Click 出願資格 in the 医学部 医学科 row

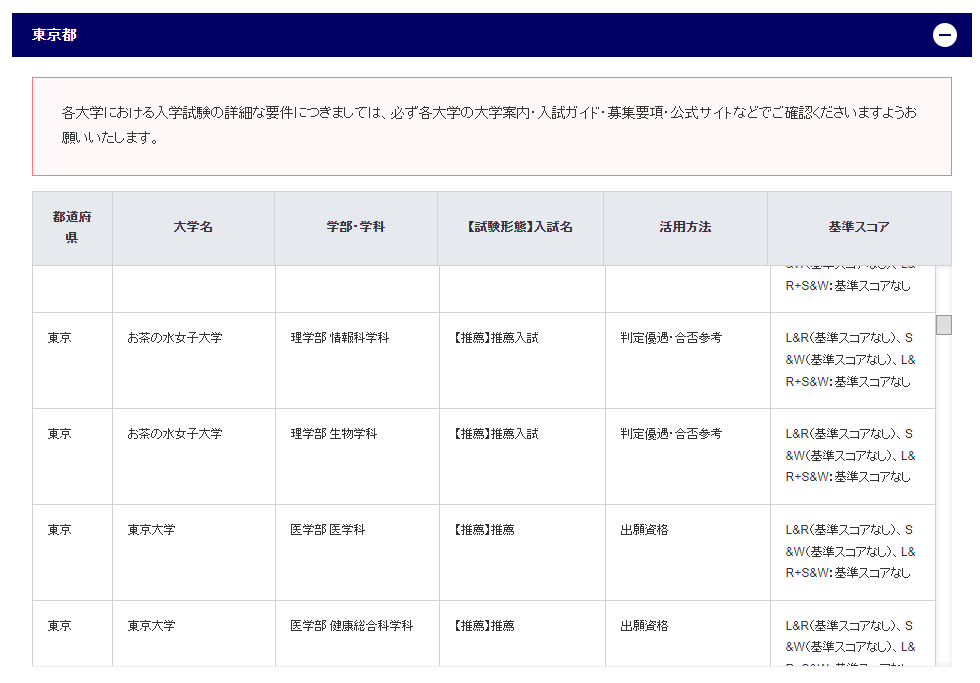(x=644, y=530)
